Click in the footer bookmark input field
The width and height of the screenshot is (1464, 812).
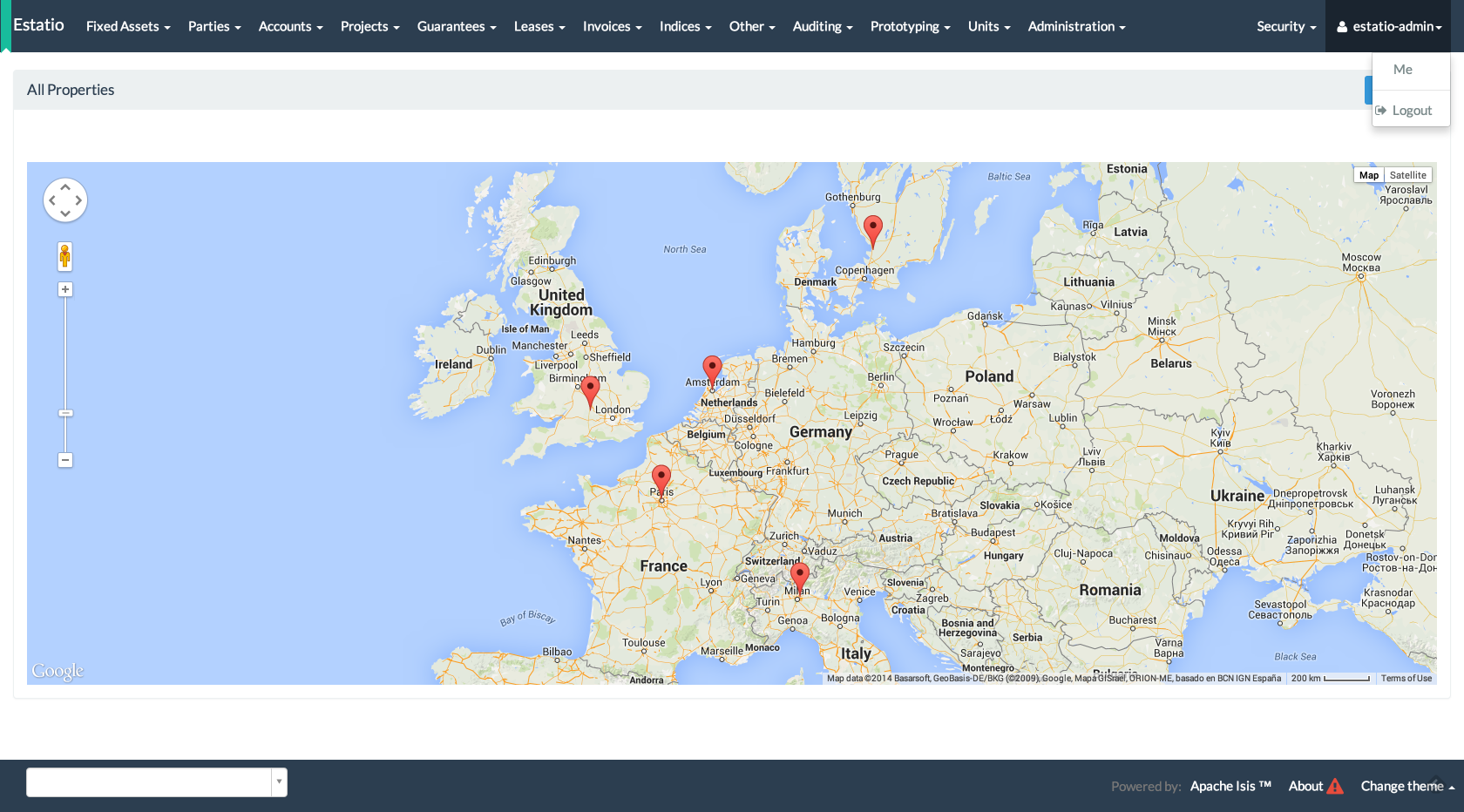pyautogui.click(x=149, y=782)
